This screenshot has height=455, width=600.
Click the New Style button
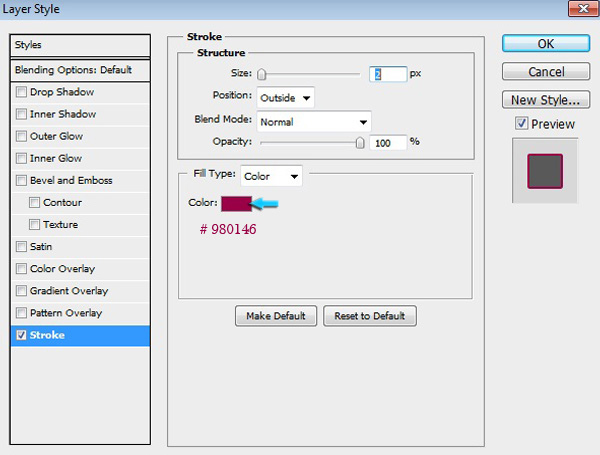[x=545, y=100]
